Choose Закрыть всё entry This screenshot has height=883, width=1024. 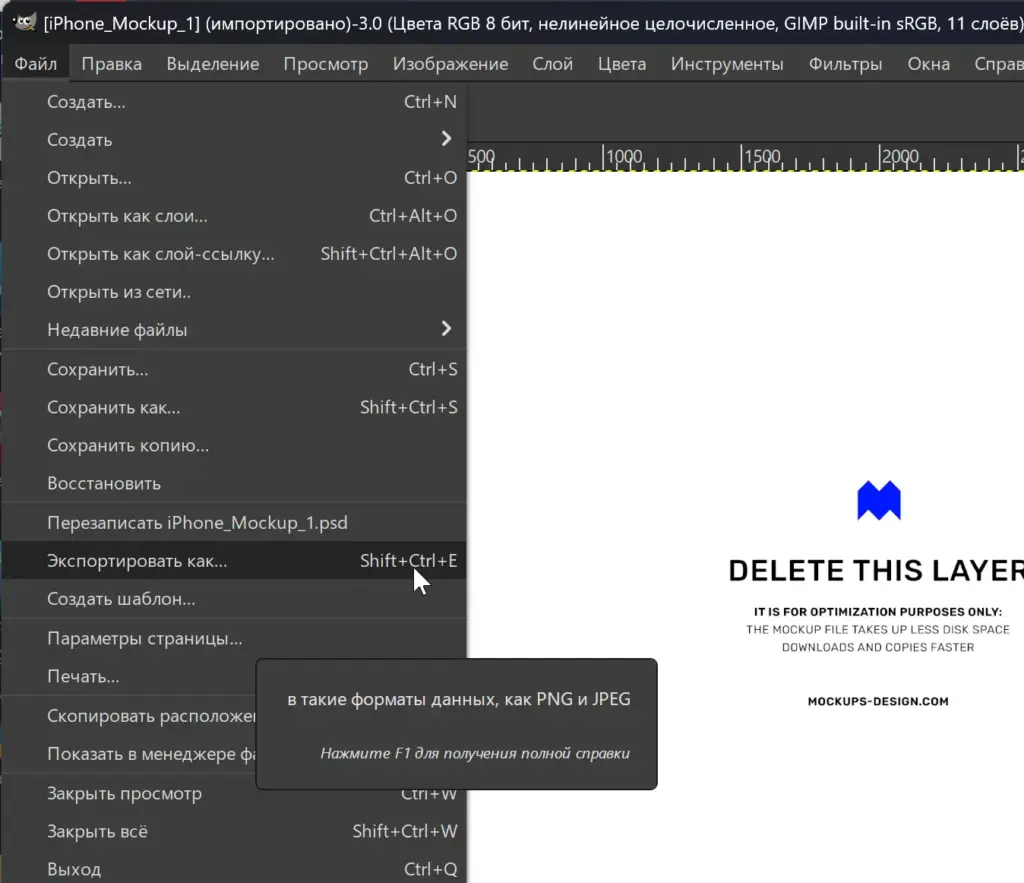(234, 831)
